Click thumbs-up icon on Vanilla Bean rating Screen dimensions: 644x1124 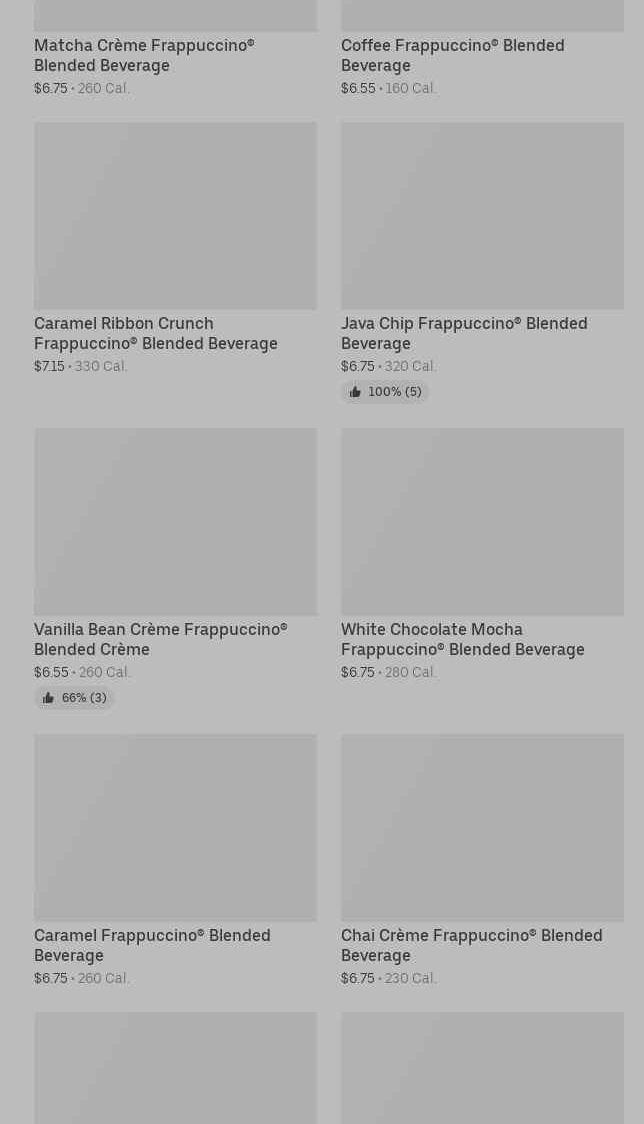pyautogui.click(x=48, y=697)
